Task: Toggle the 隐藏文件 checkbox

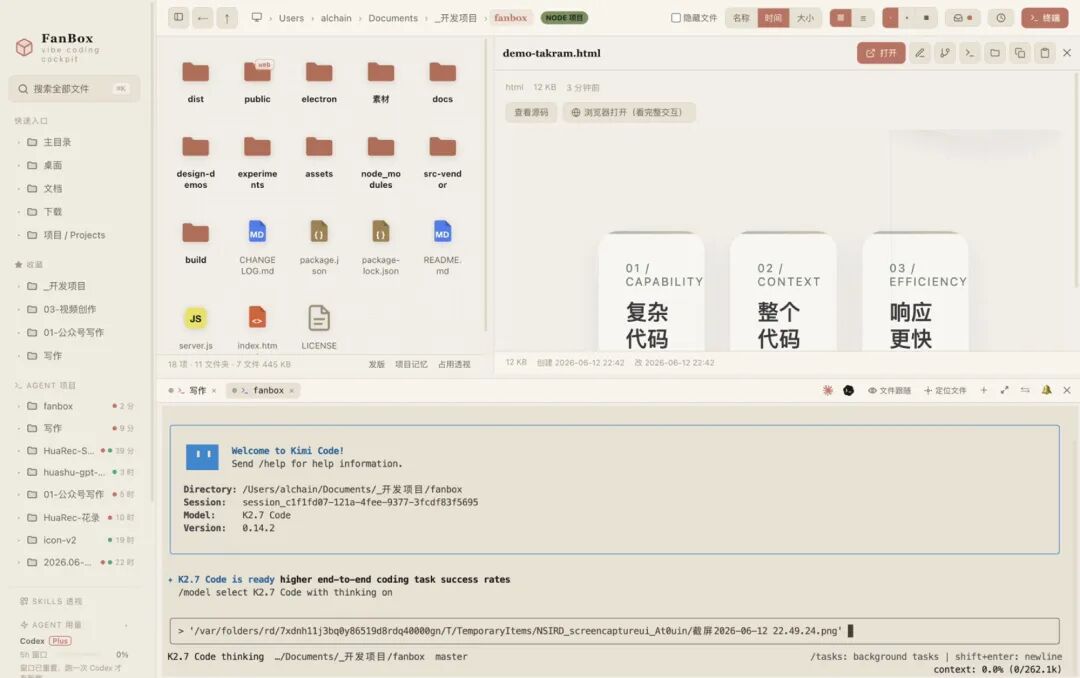Action: click(676, 18)
